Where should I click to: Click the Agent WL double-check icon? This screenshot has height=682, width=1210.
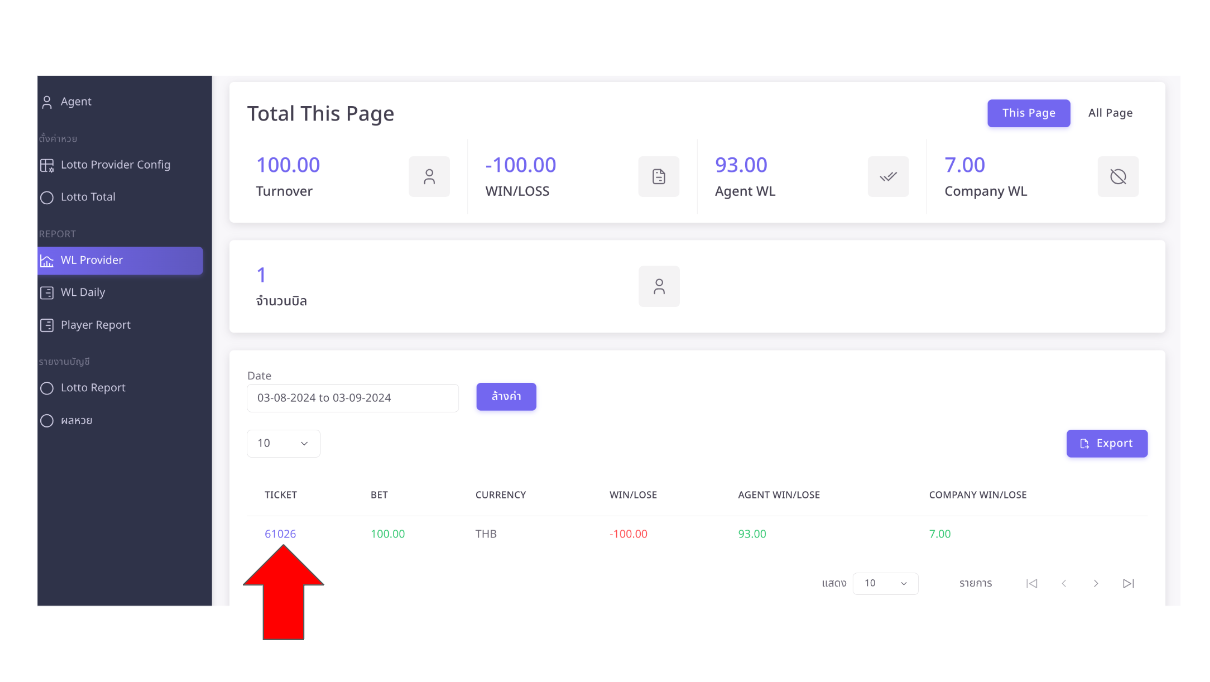point(888,177)
